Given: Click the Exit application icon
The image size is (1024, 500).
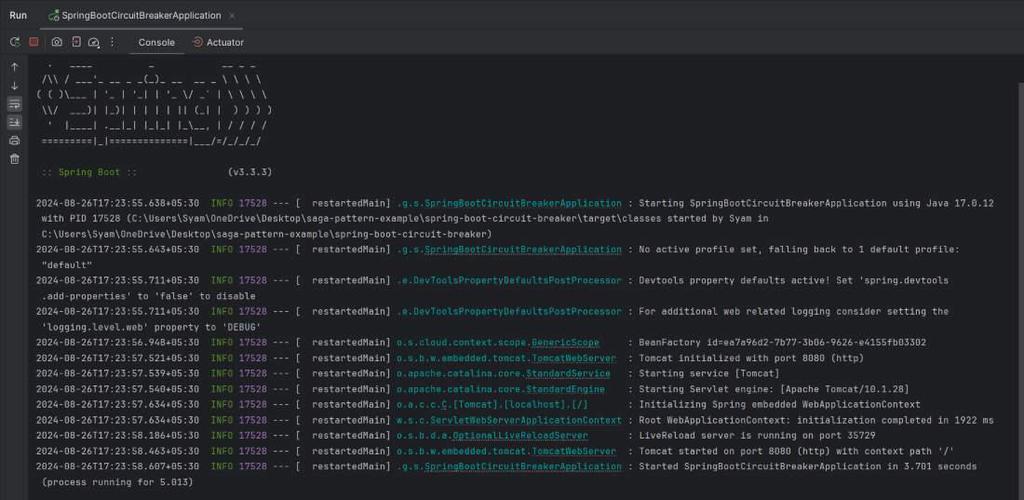Looking at the screenshot, I should (x=76, y=42).
